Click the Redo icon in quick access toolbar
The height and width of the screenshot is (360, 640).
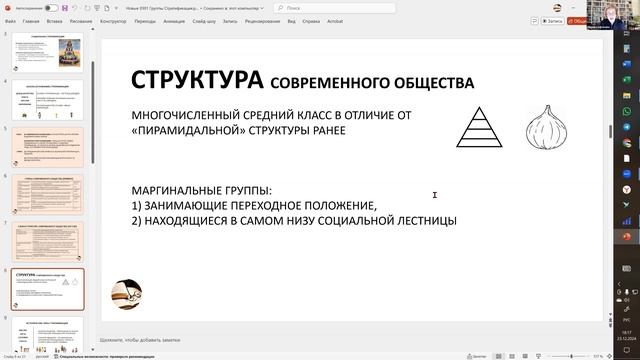[87, 8]
